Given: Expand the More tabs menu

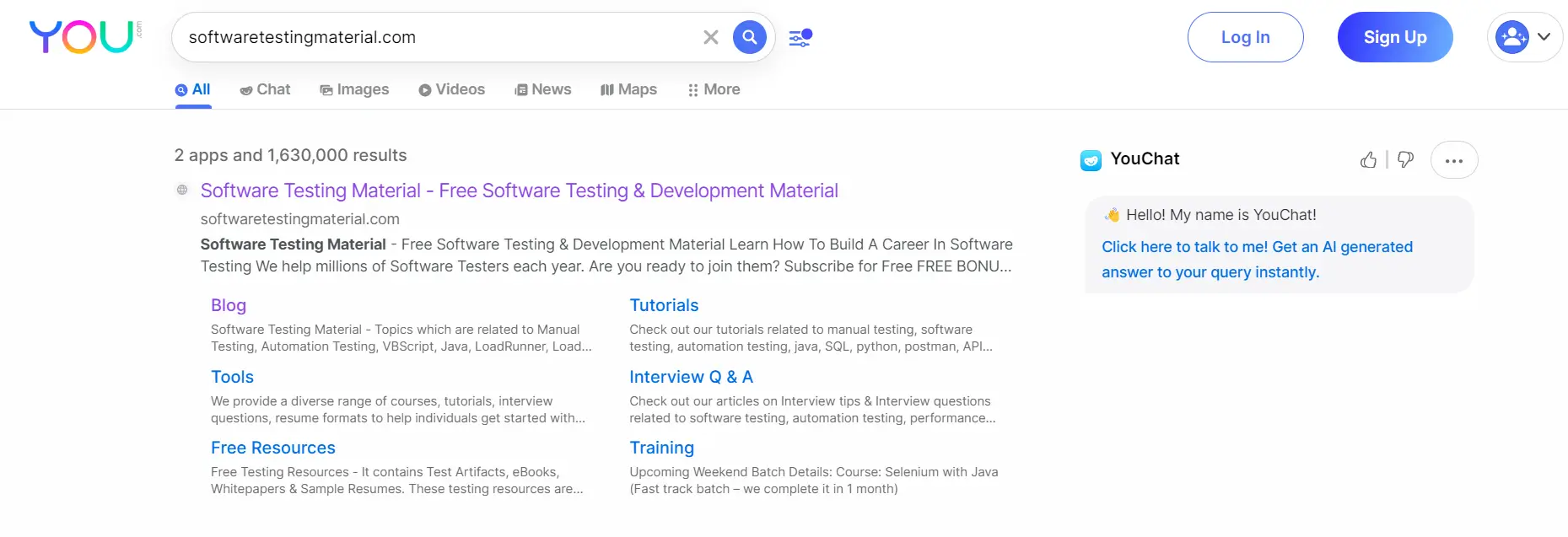Looking at the screenshot, I should (714, 89).
